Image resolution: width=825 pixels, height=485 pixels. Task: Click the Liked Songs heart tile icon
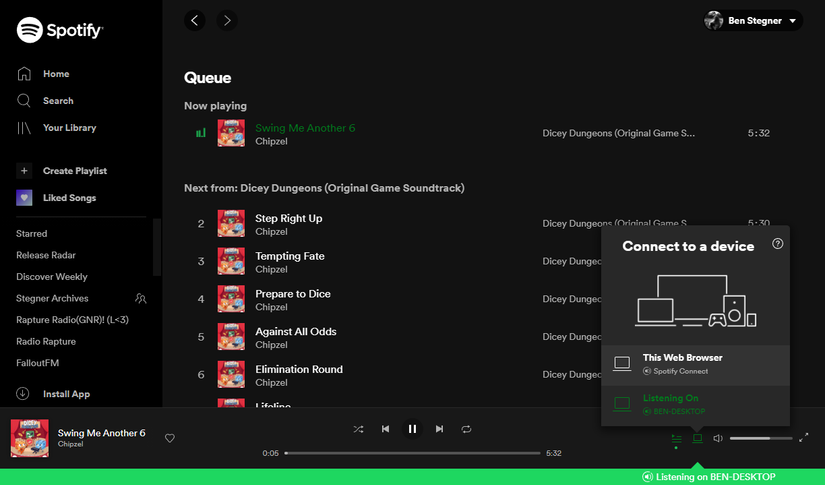(x=24, y=198)
